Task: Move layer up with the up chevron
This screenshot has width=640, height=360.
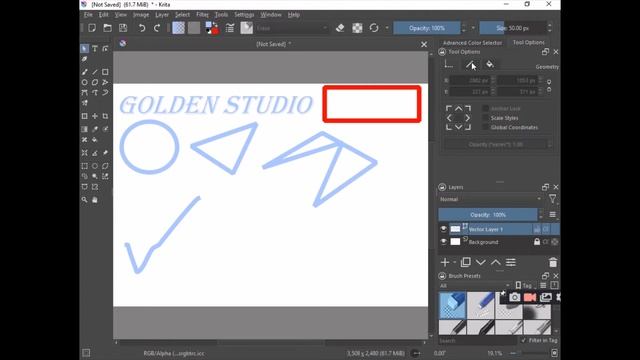Action: point(496,262)
